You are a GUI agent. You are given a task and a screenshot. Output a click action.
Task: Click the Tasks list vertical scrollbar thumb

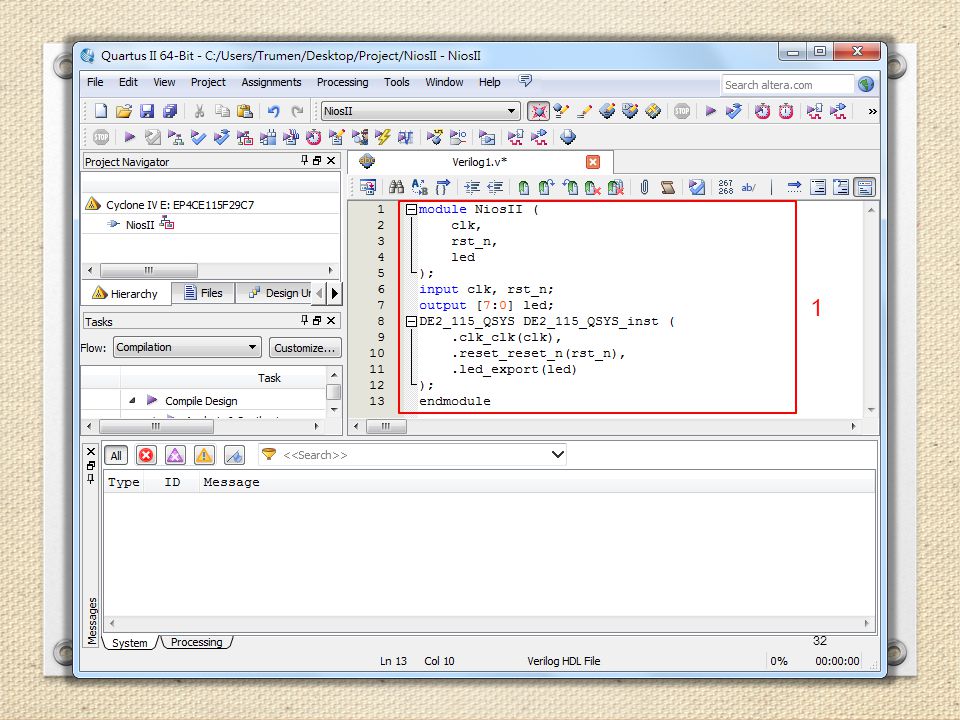[x=334, y=392]
